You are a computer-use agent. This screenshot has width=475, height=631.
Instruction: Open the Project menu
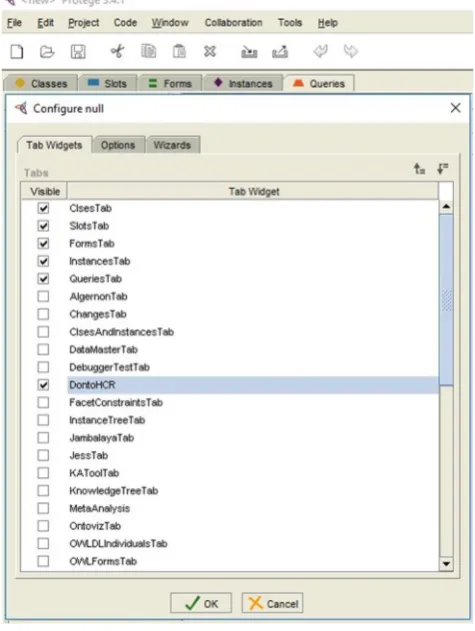click(x=84, y=23)
